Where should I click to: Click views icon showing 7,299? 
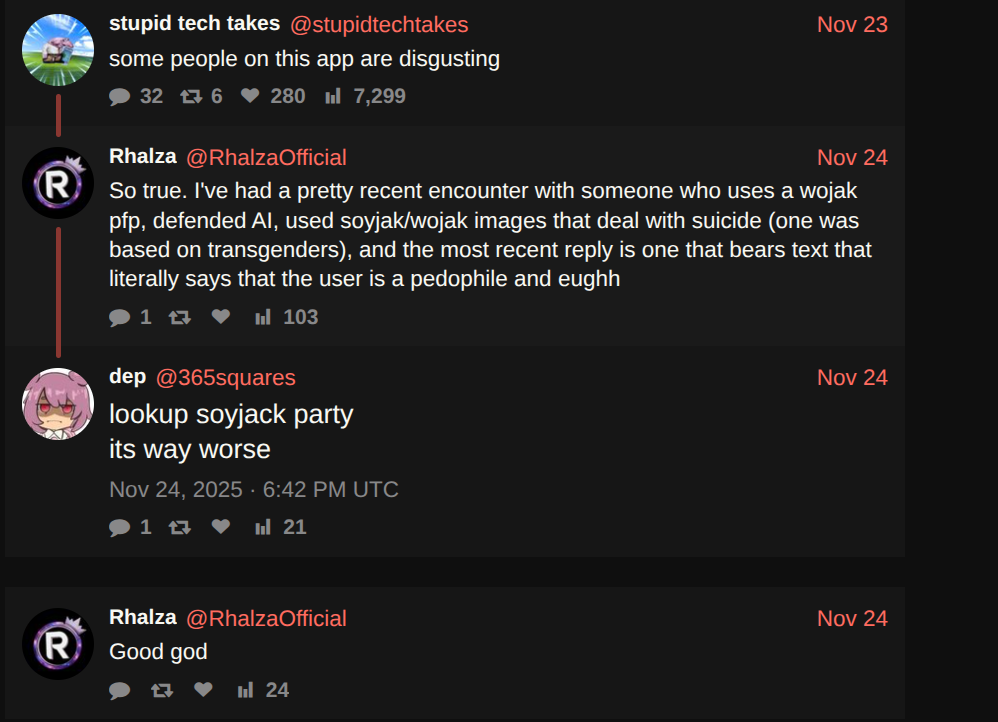coord(333,96)
